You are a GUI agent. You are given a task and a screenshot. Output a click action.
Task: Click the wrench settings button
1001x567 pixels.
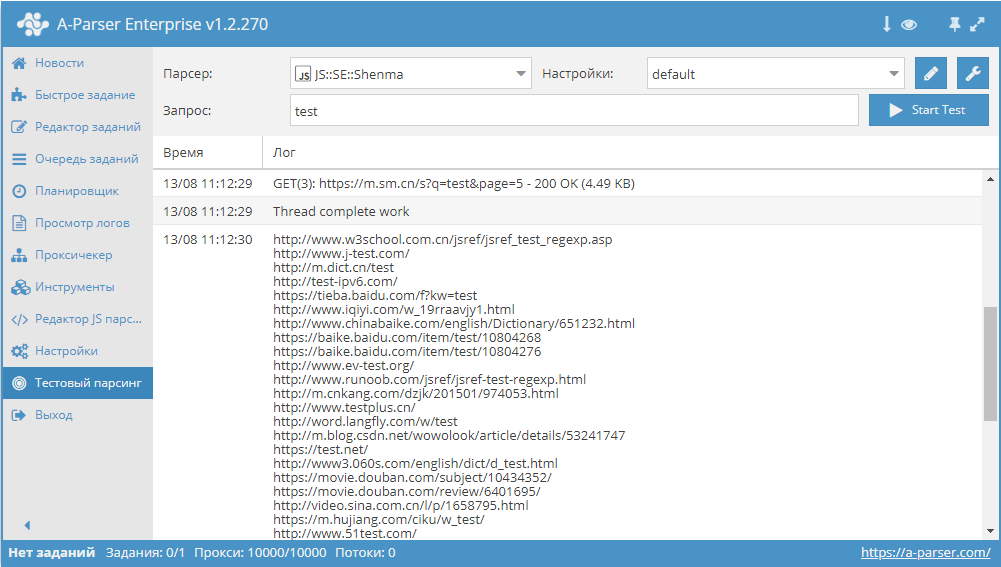(973, 73)
